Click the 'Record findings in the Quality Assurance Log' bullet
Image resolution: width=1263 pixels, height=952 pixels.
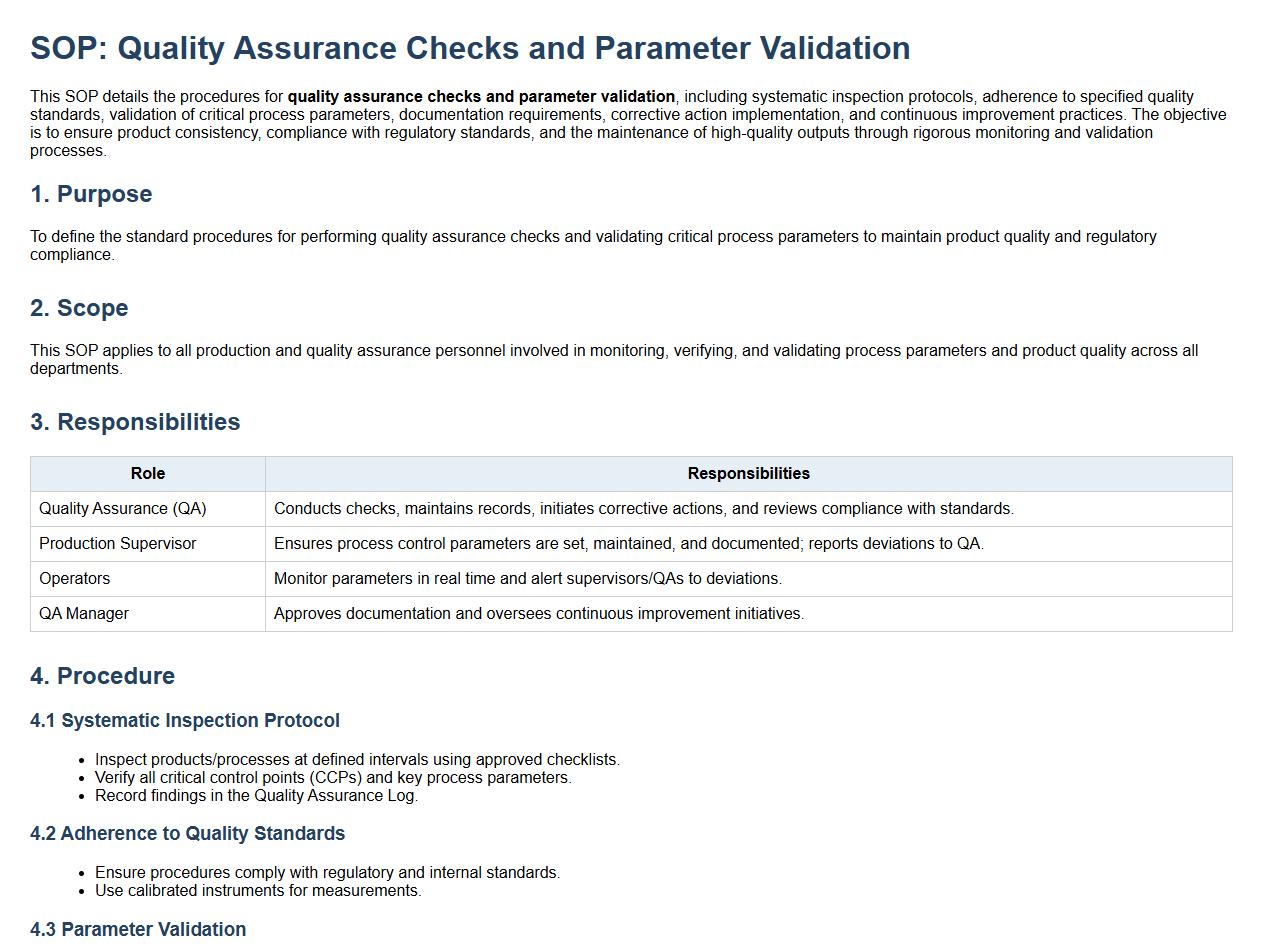256,796
